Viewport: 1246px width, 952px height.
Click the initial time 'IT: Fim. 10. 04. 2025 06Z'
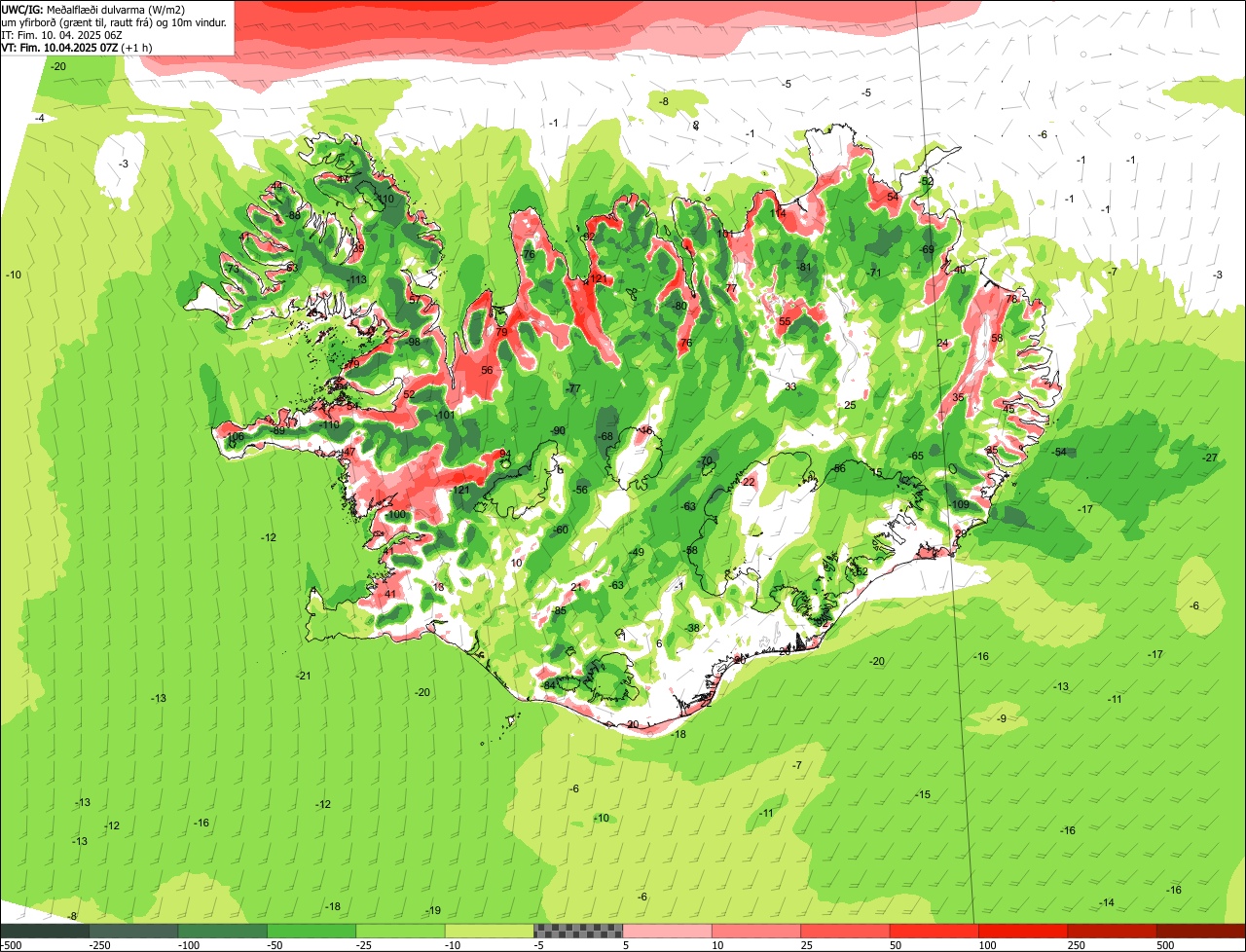61,35
